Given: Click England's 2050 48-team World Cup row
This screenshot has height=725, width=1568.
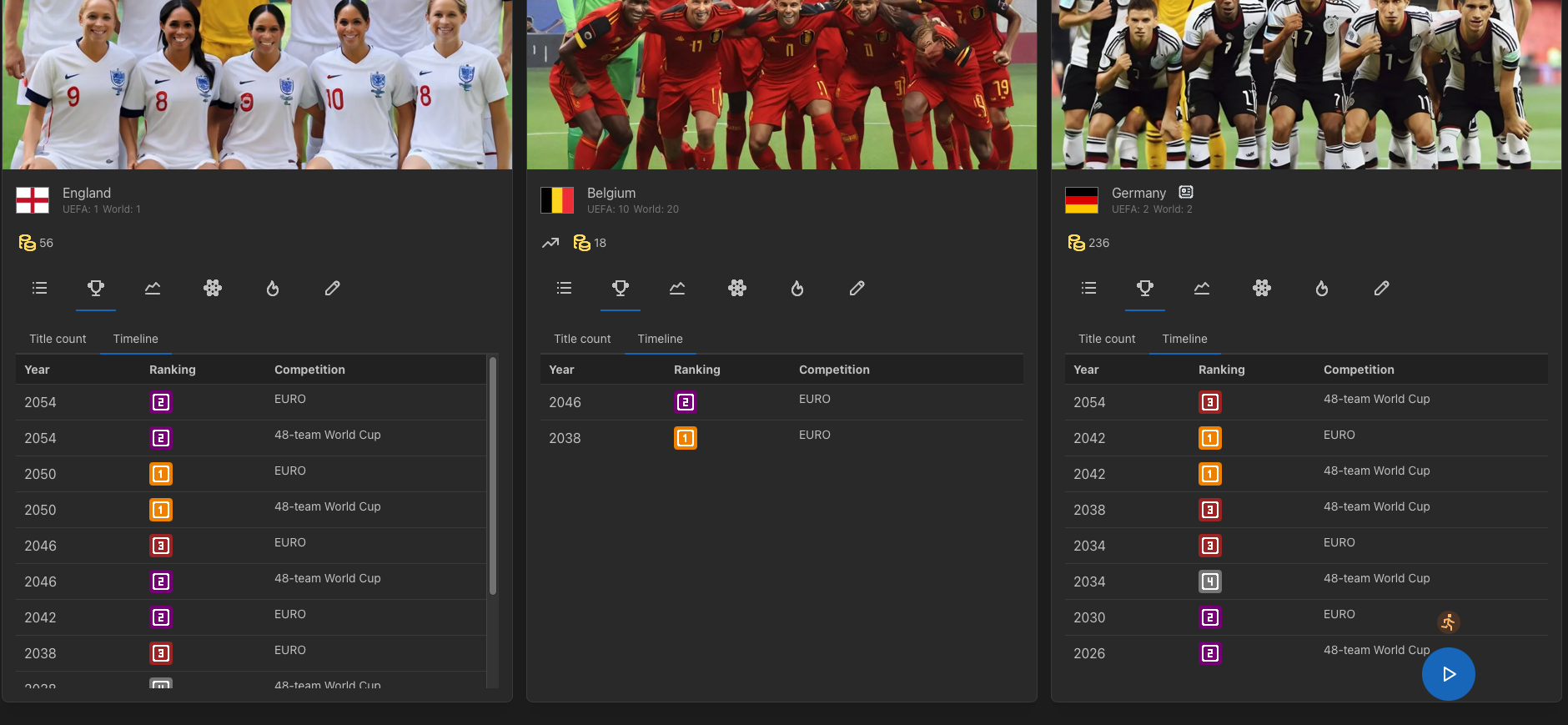Looking at the screenshot, I should [251, 510].
